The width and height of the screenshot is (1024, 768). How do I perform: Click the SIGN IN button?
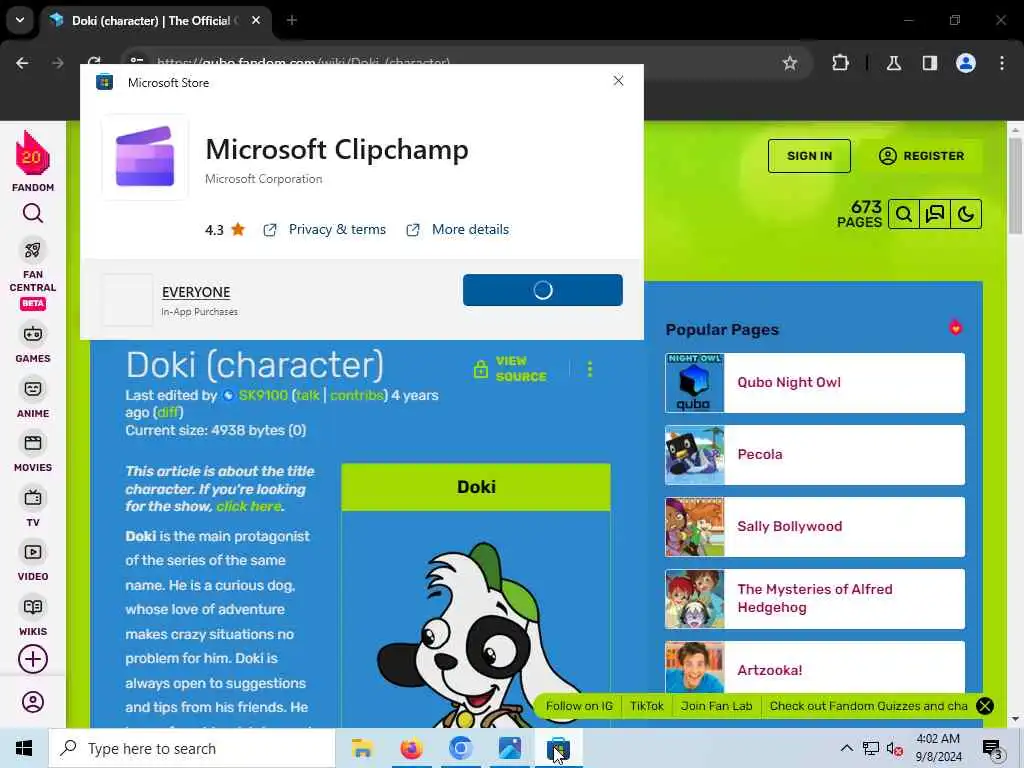tap(809, 156)
